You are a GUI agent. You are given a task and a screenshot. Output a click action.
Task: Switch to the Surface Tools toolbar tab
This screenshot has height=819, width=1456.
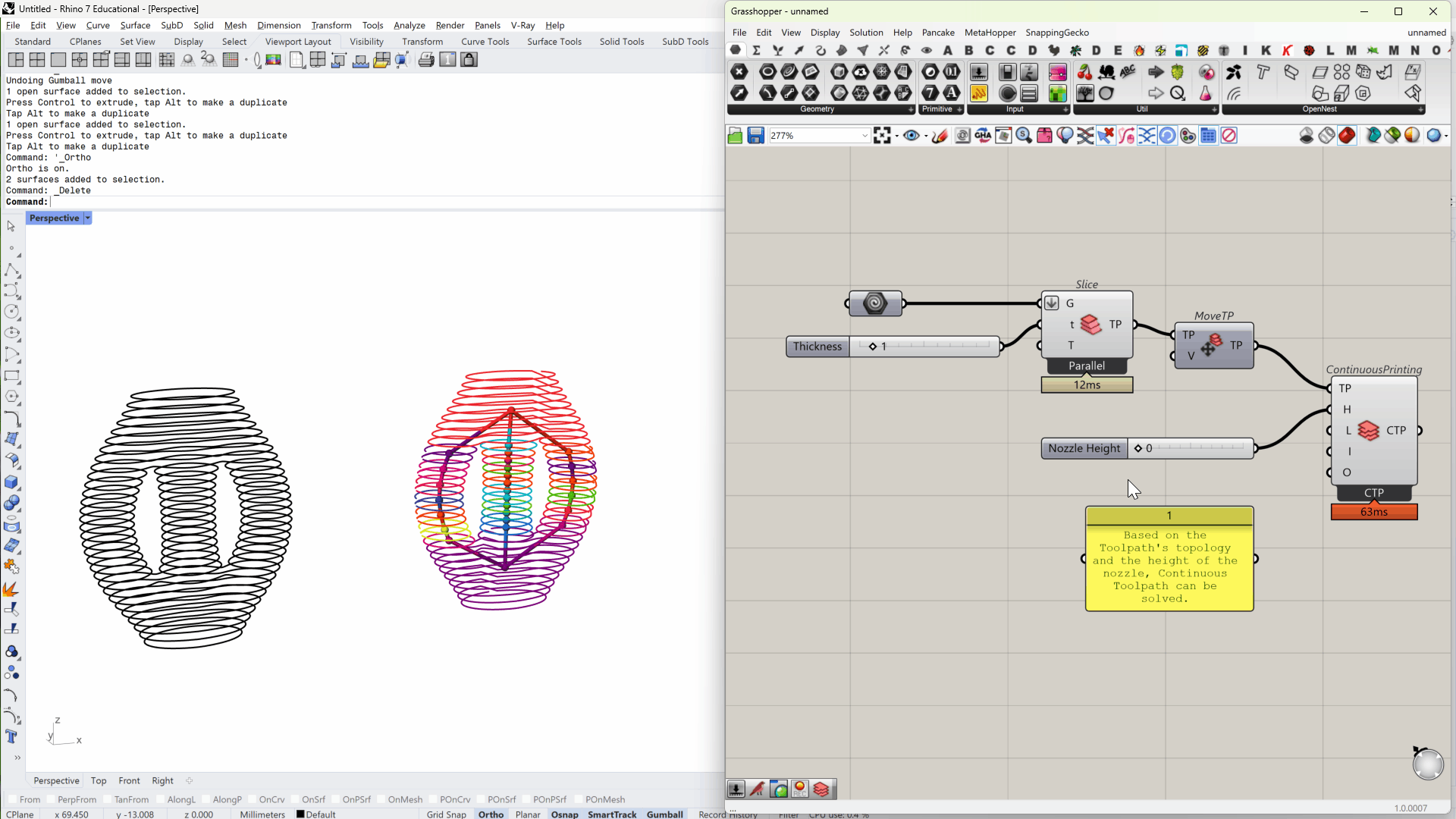[554, 42]
